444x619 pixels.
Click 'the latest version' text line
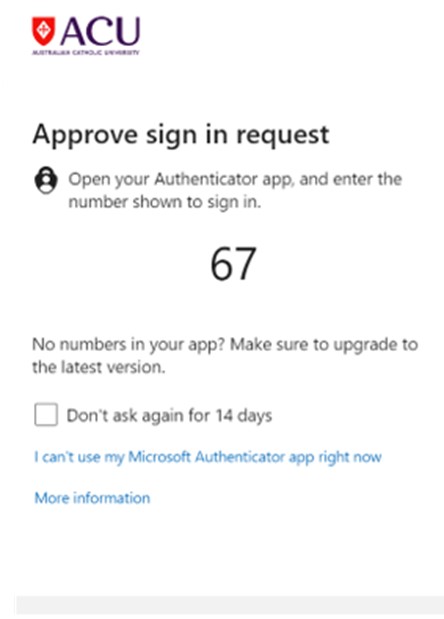99,367
